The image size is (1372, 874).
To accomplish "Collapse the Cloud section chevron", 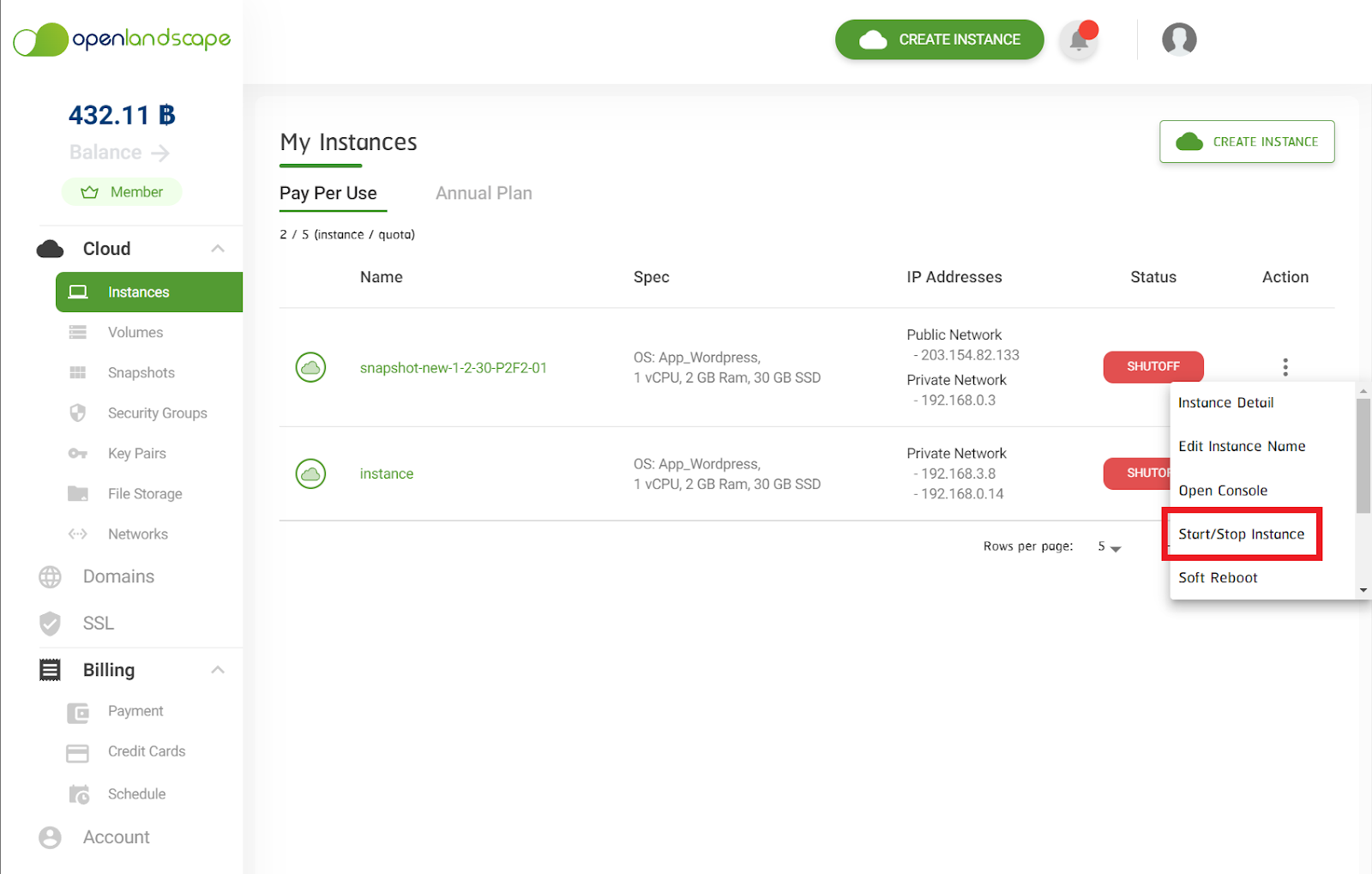I will tap(218, 249).
